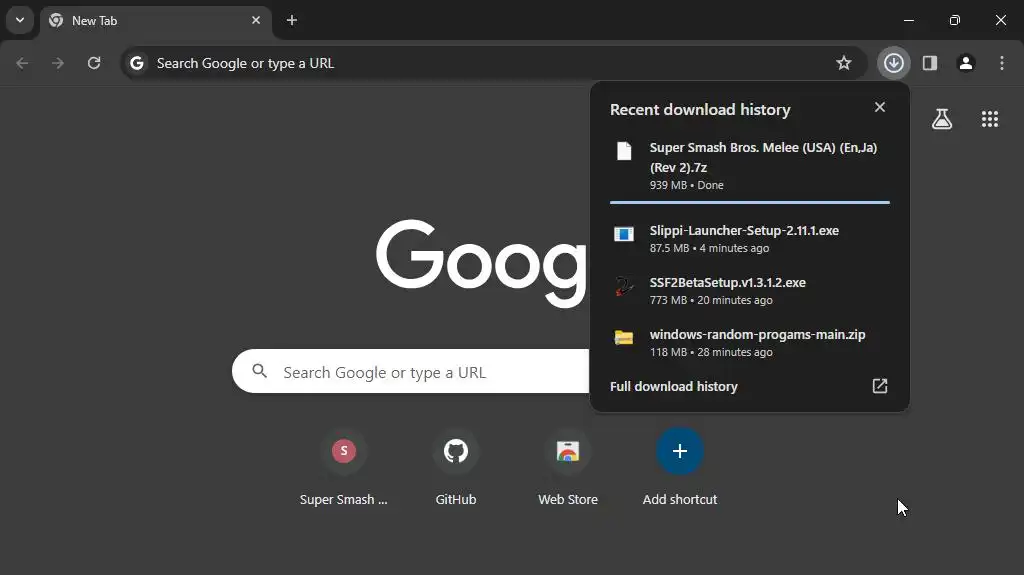Open the GitHub shortcut
This screenshot has width=1024, height=575.
(456, 468)
